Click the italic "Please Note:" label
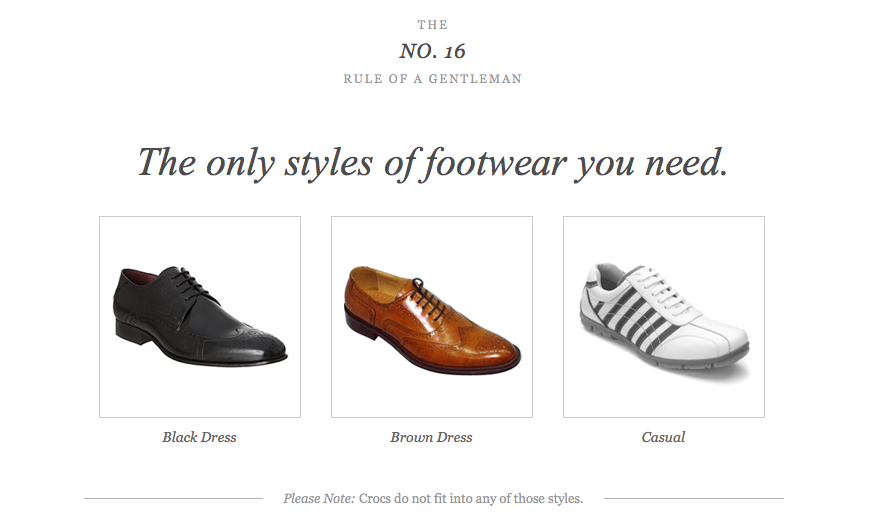 click(319, 498)
